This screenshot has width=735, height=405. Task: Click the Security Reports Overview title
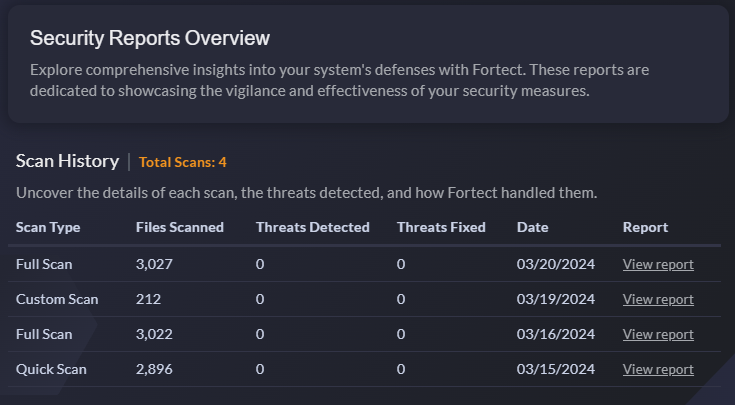point(150,38)
